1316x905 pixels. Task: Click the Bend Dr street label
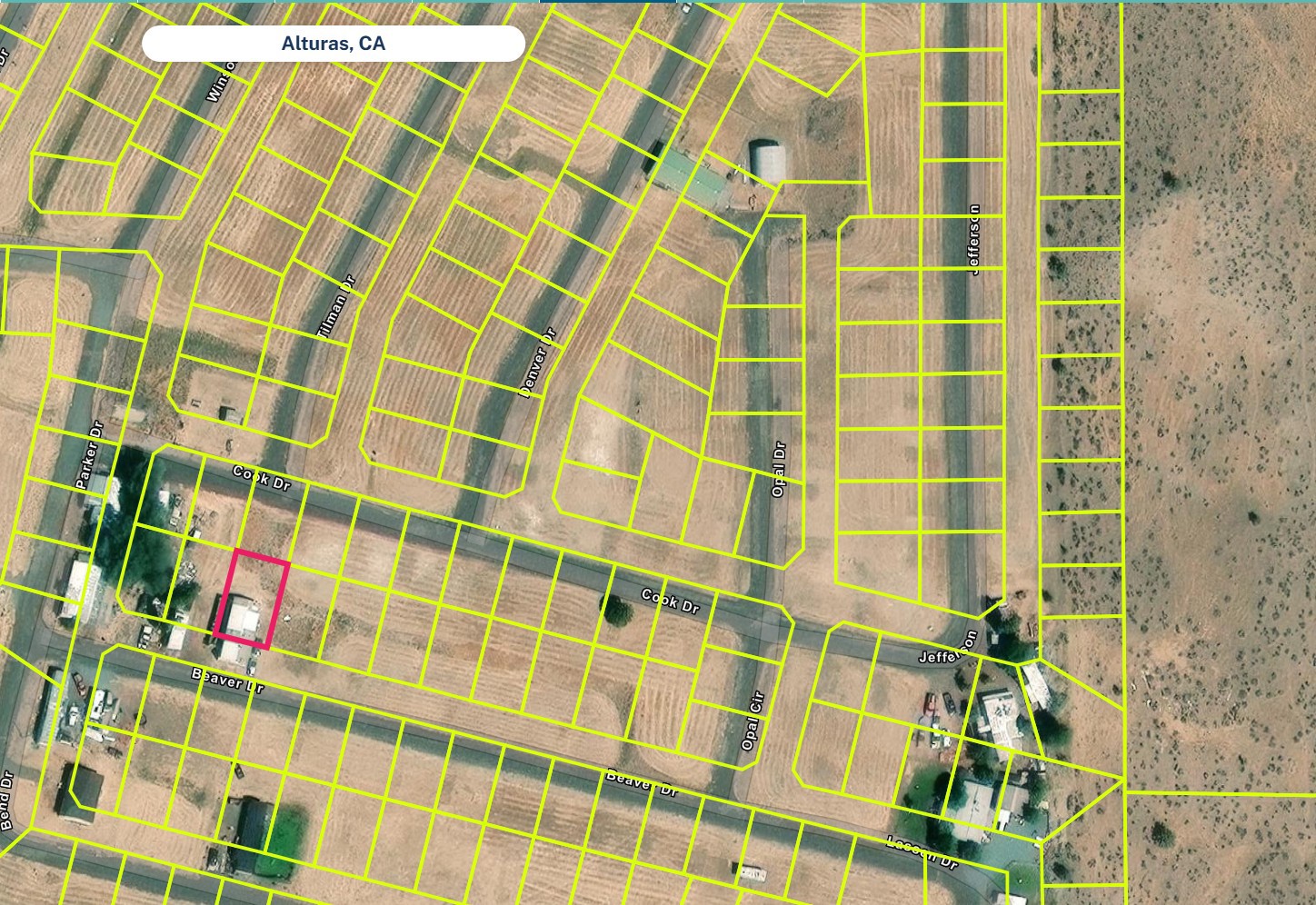coord(6,801)
